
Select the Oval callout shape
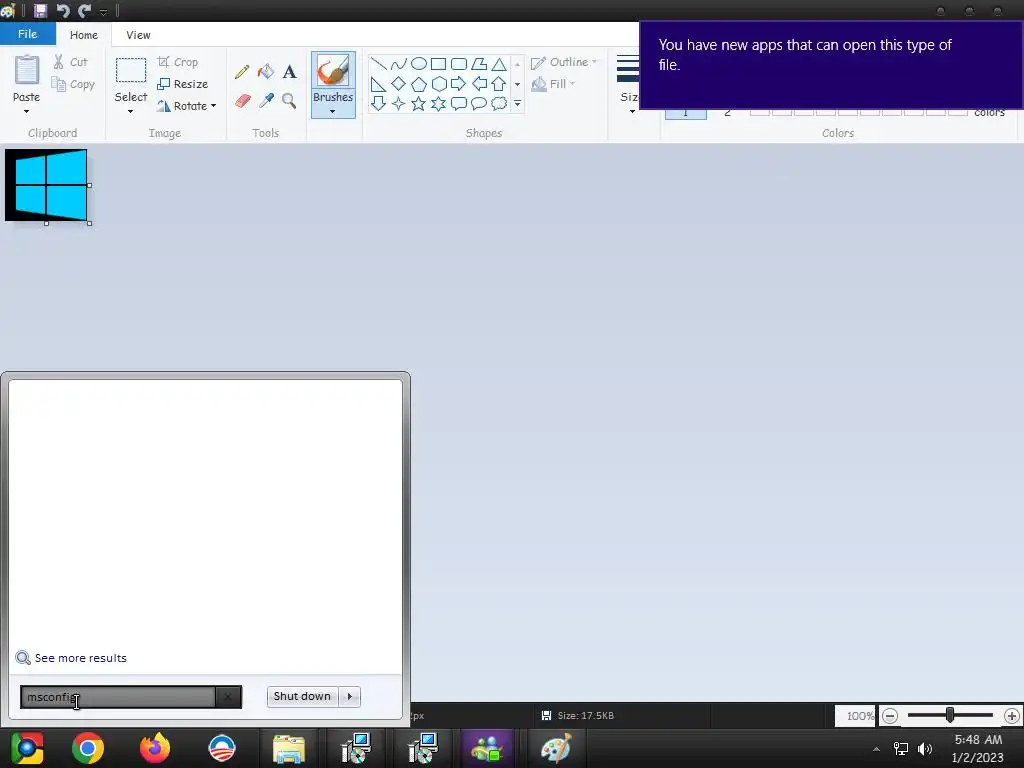click(x=479, y=103)
